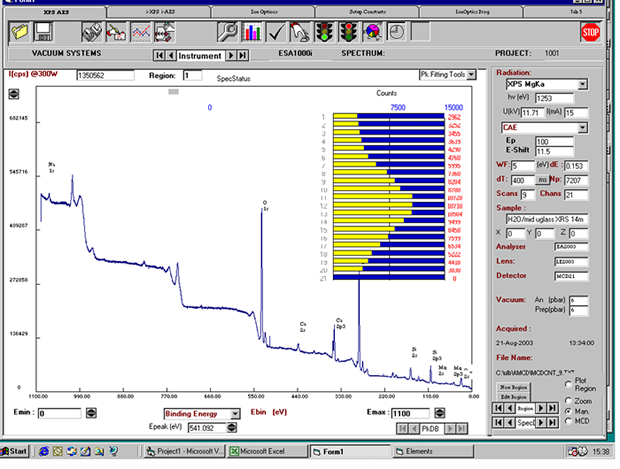The width and height of the screenshot is (620, 469).
Task: Click the Region number field
Action: [193, 75]
